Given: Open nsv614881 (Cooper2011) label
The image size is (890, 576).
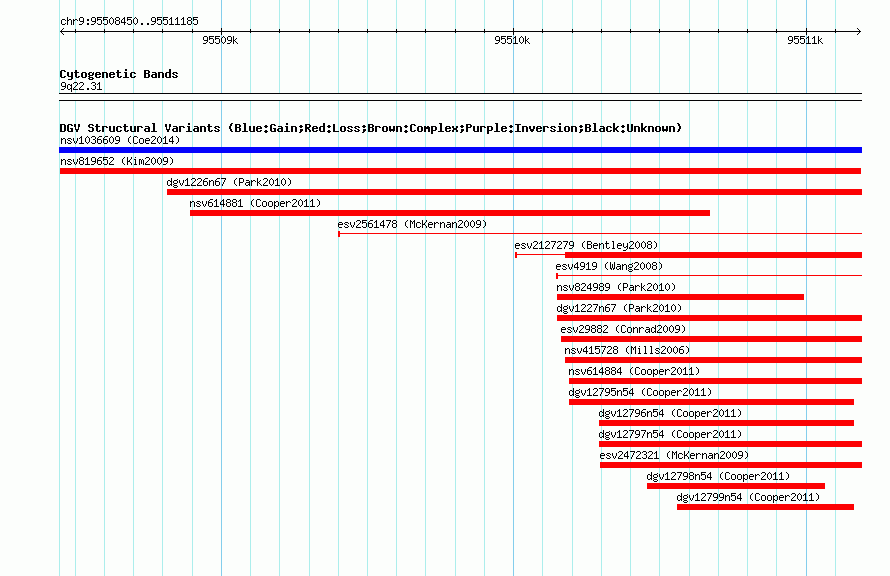Looking at the screenshot, I should point(255,203).
